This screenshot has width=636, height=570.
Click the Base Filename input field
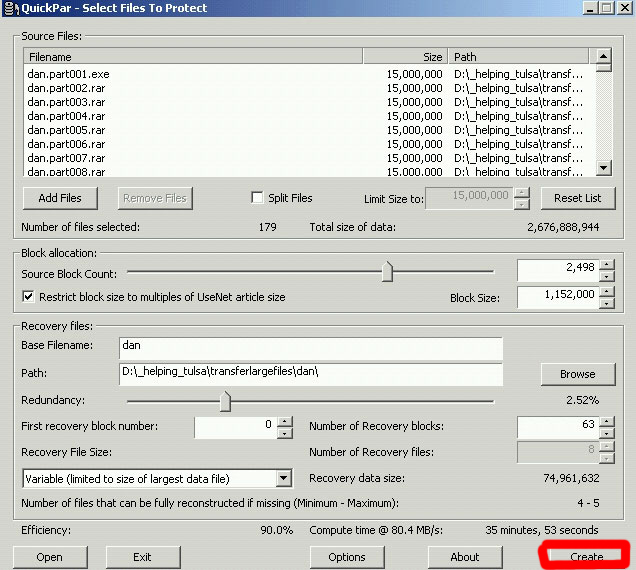[x=311, y=348]
